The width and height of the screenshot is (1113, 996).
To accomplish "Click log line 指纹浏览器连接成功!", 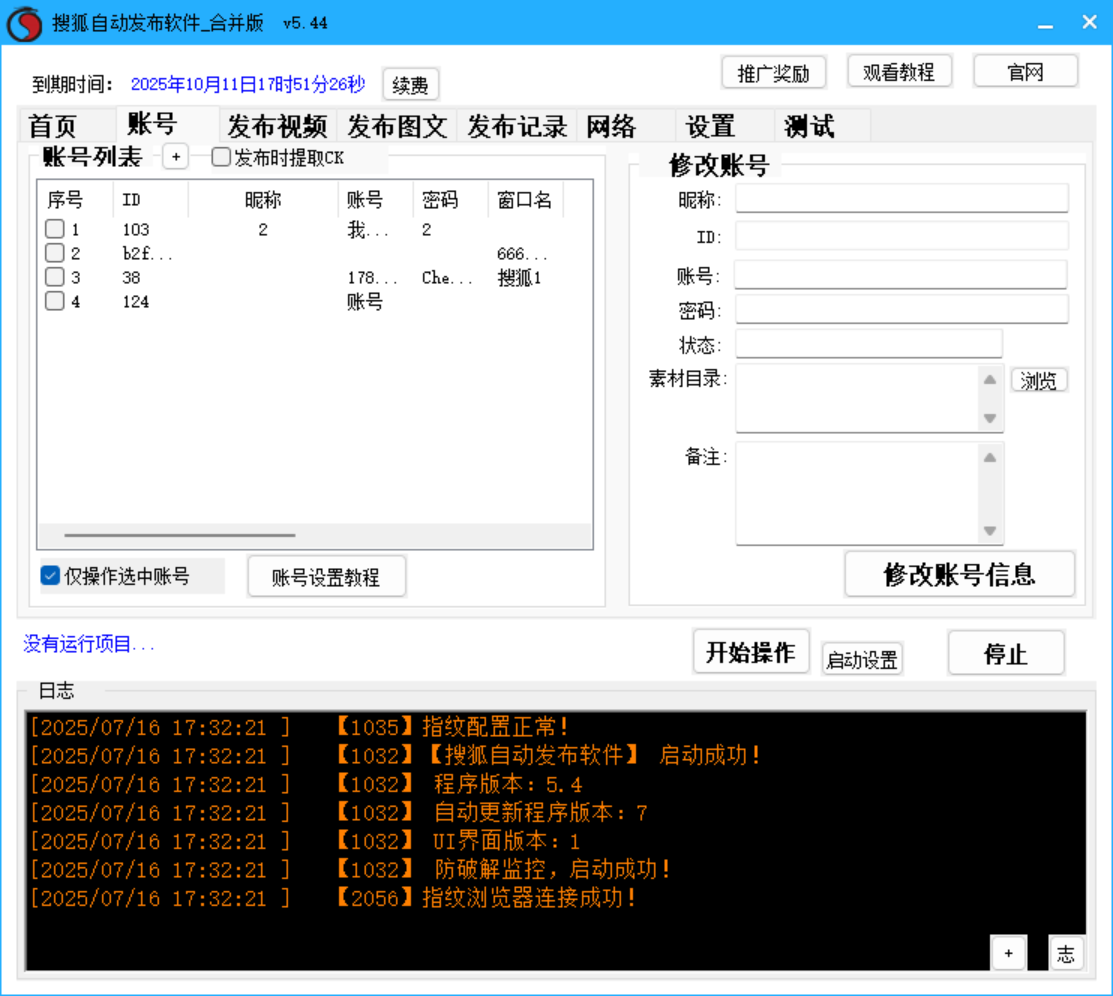I will click(x=528, y=897).
